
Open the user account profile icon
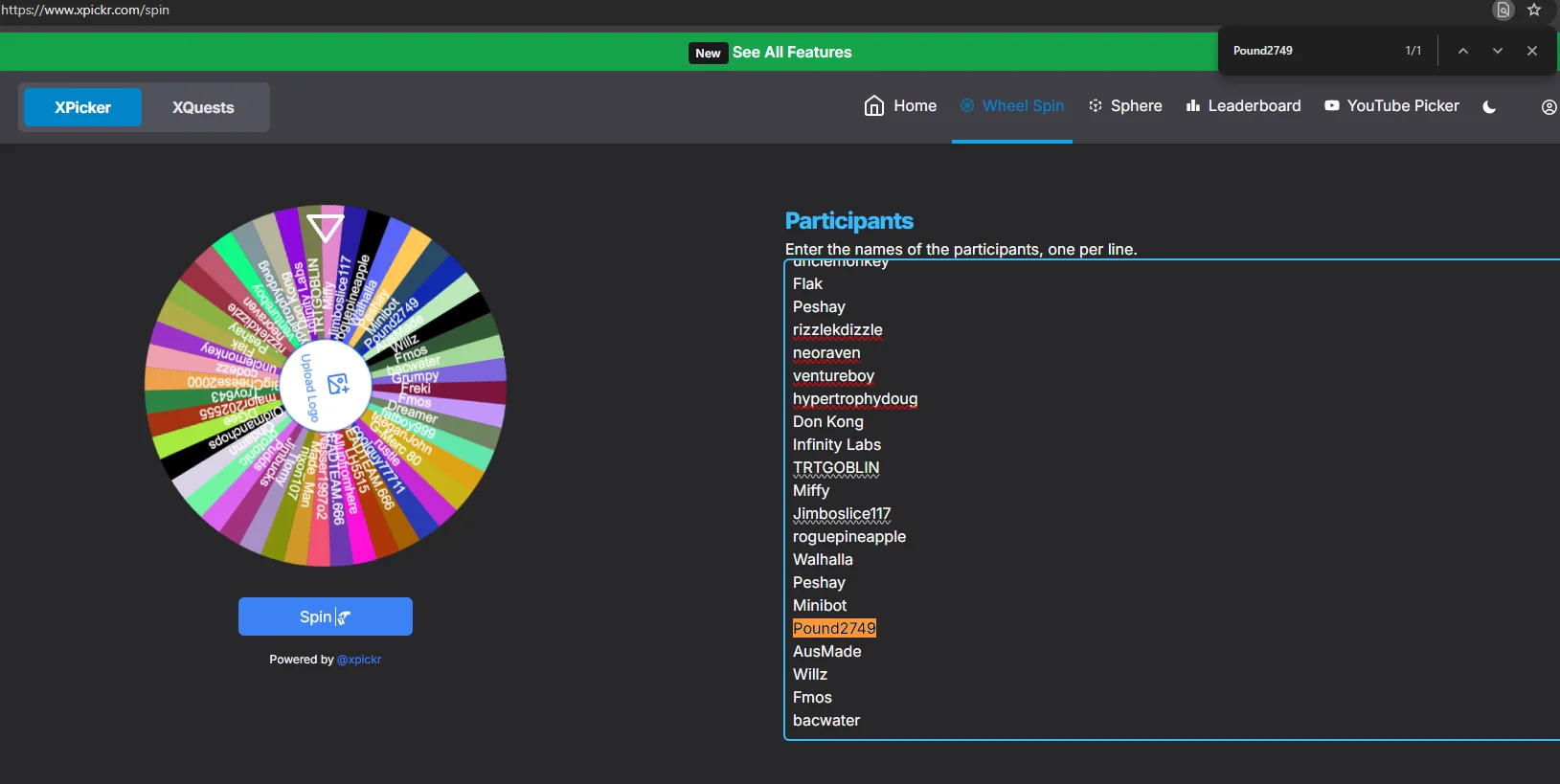coord(1549,107)
